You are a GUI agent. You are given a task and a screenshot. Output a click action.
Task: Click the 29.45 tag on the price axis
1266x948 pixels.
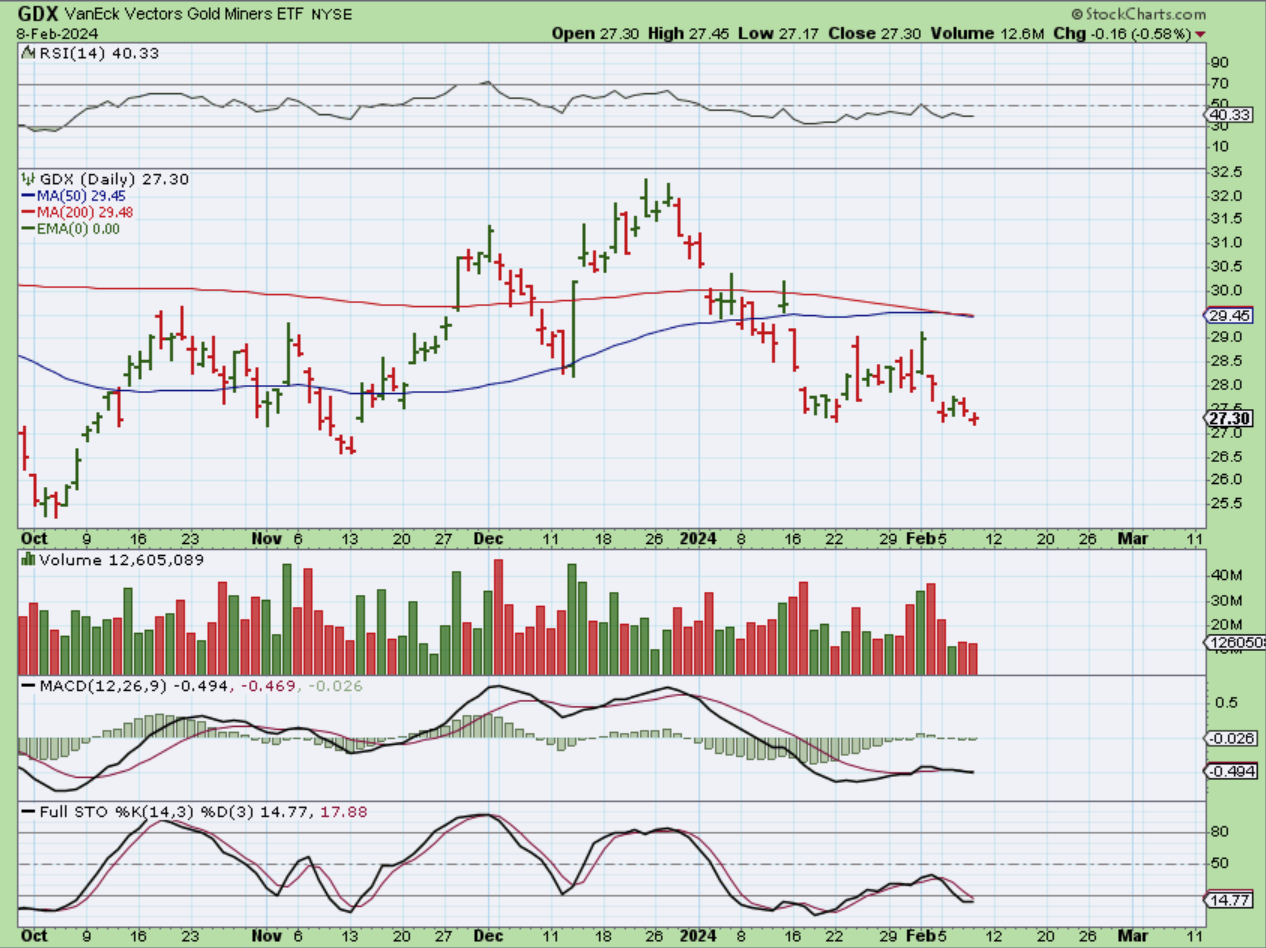(x=1226, y=315)
